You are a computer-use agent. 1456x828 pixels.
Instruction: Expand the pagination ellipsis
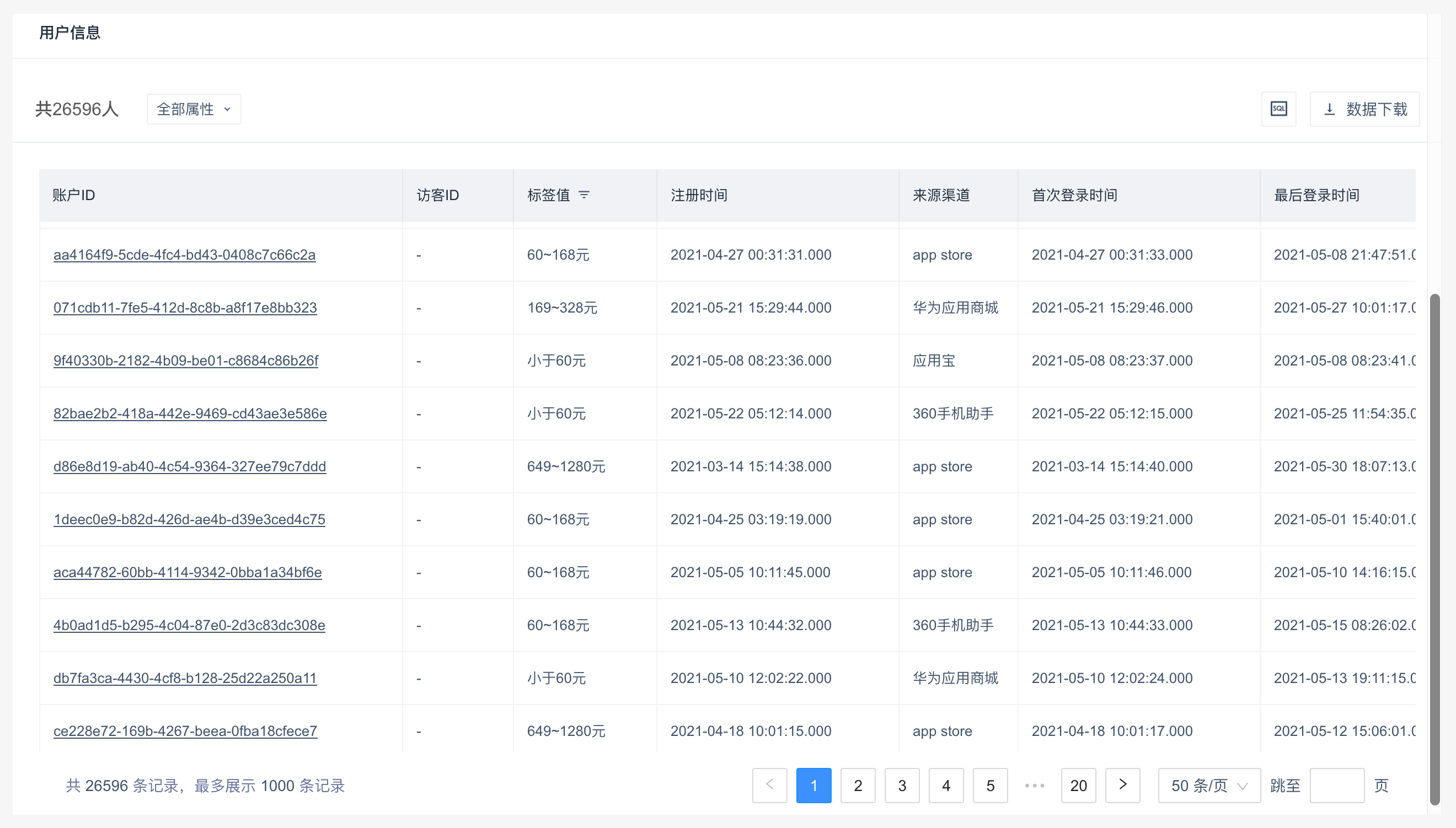point(1034,786)
